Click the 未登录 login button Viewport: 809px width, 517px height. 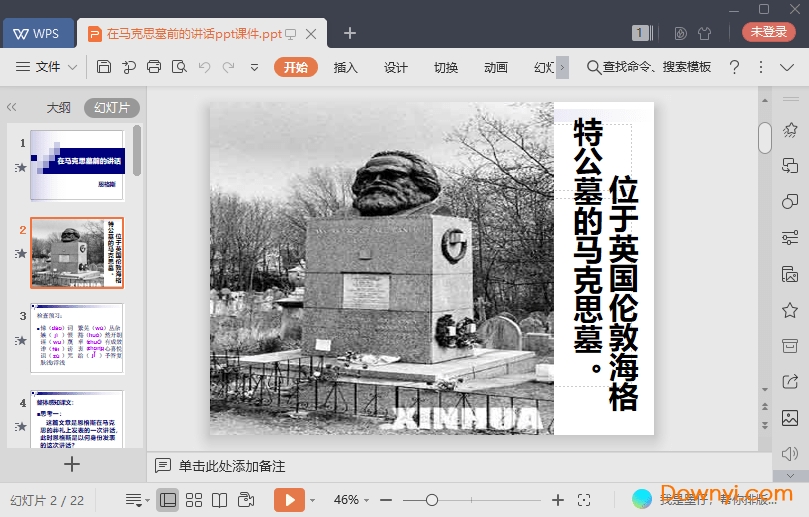[768, 32]
